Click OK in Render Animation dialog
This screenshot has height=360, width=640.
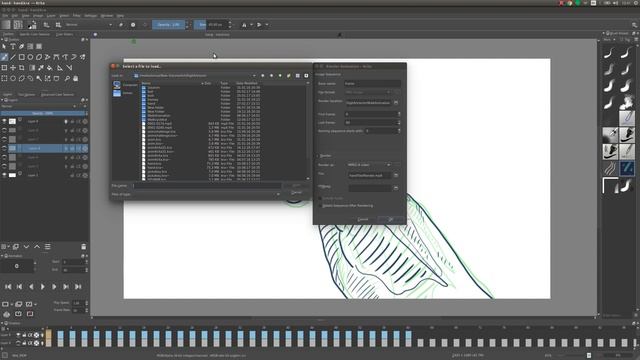pyautogui.click(x=391, y=220)
